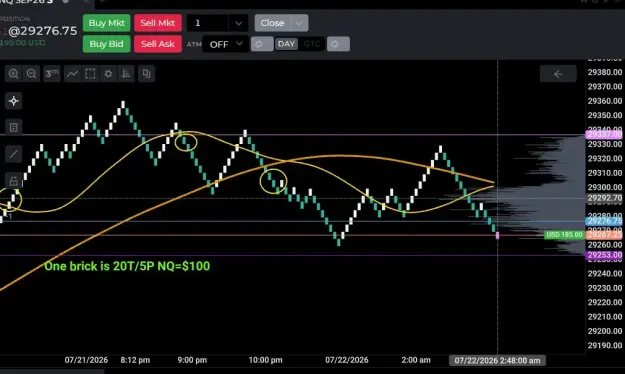The width and height of the screenshot is (625, 374).
Task: Click the 07/21/2026 date axis label
Action: pos(86,360)
